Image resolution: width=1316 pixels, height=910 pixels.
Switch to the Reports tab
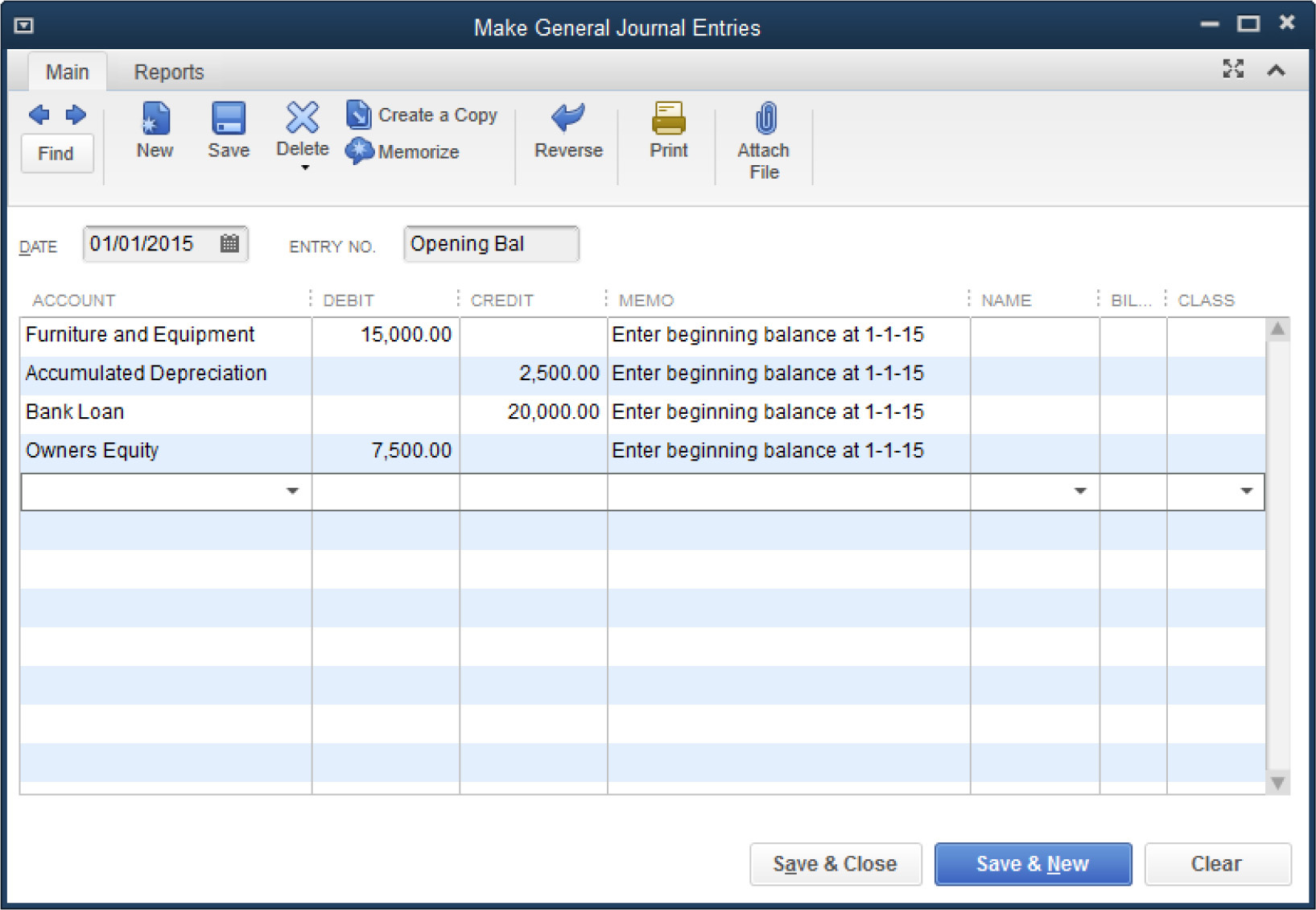tap(169, 72)
